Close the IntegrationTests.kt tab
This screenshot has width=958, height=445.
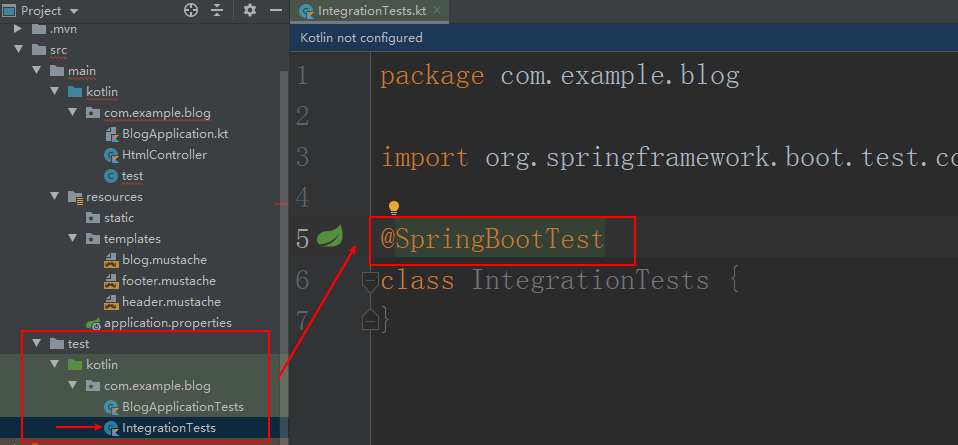436,10
